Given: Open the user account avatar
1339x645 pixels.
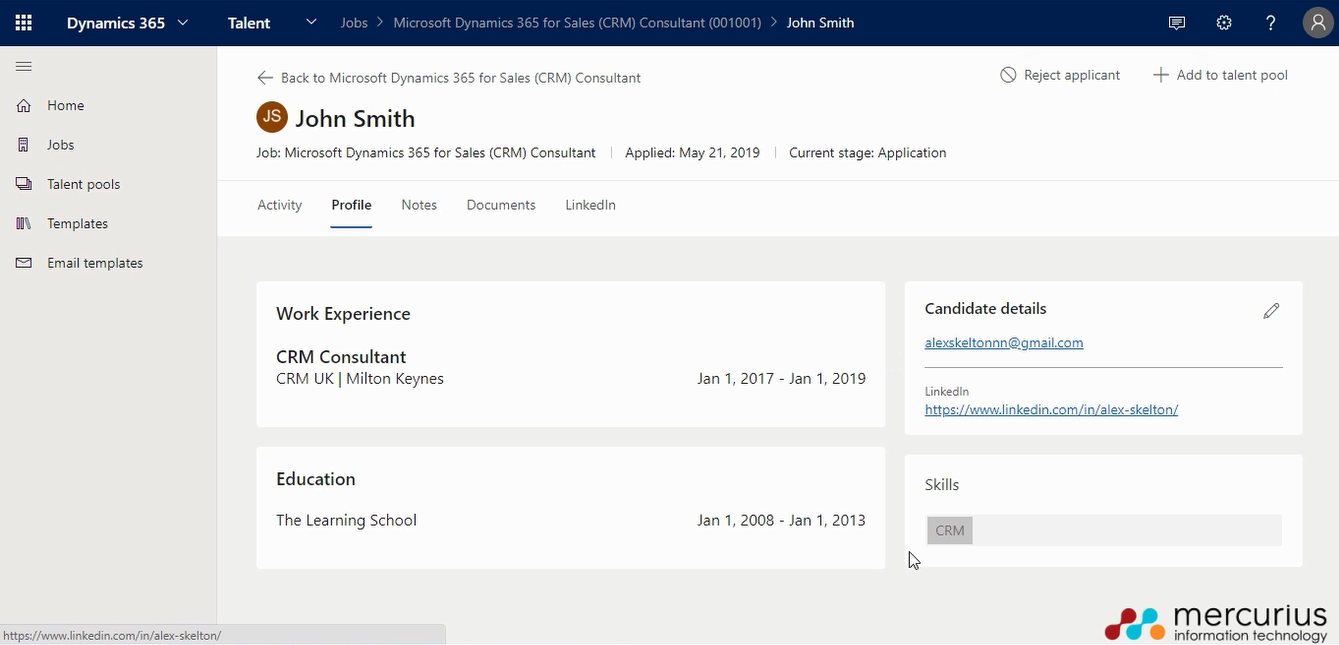Looking at the screenshot, I should 1317,23.
